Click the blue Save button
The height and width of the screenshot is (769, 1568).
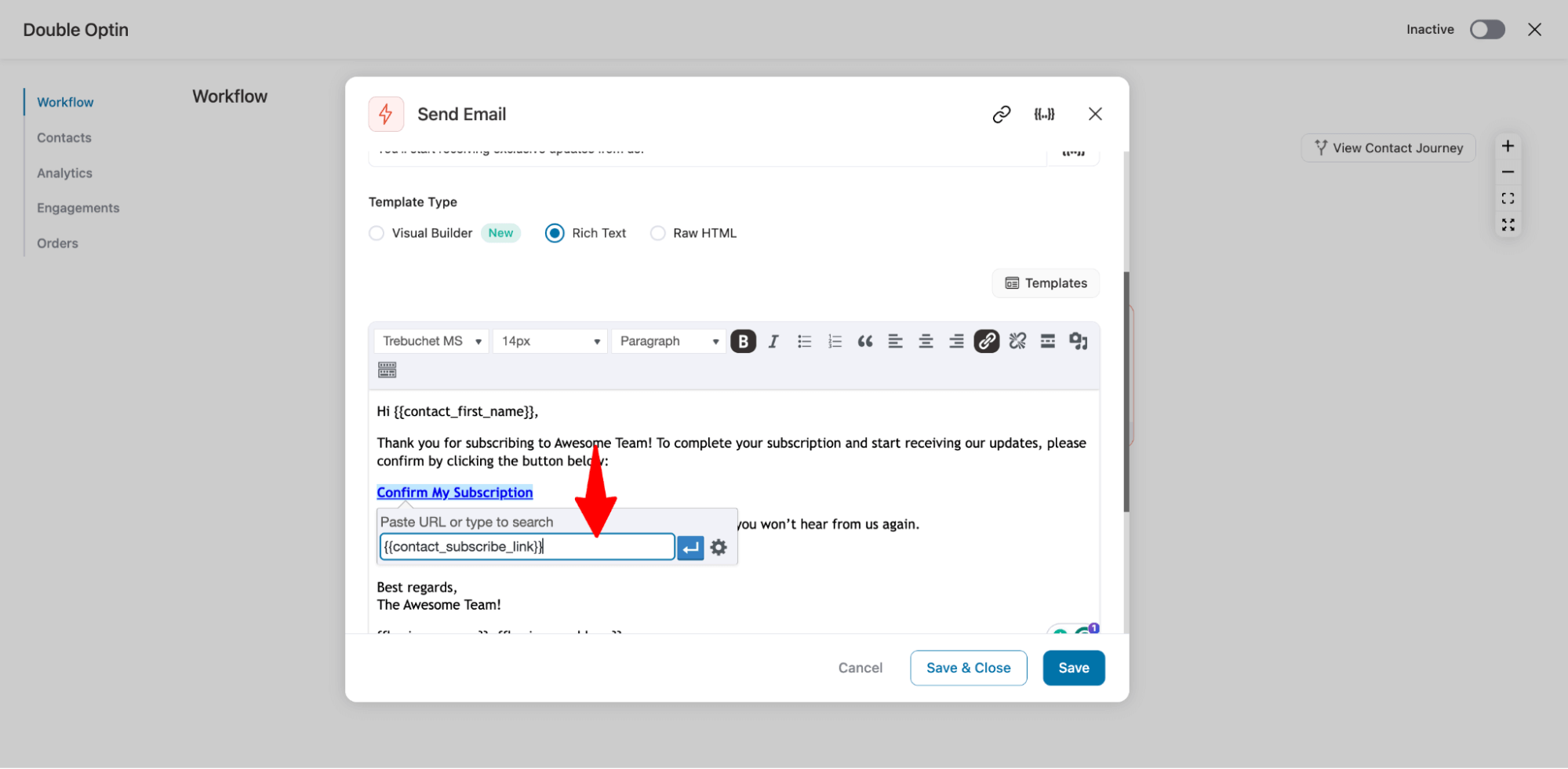point(1074,669)
